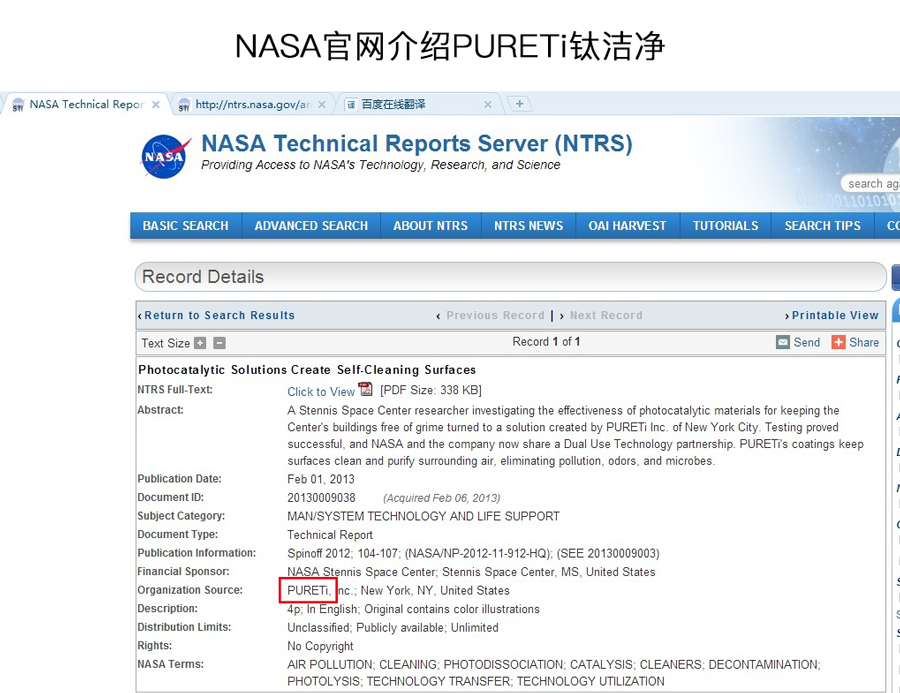Click Unclassified; Publicly available; Unlimited text
This screenshot has width=900, height=693.
tap(393, 628)
